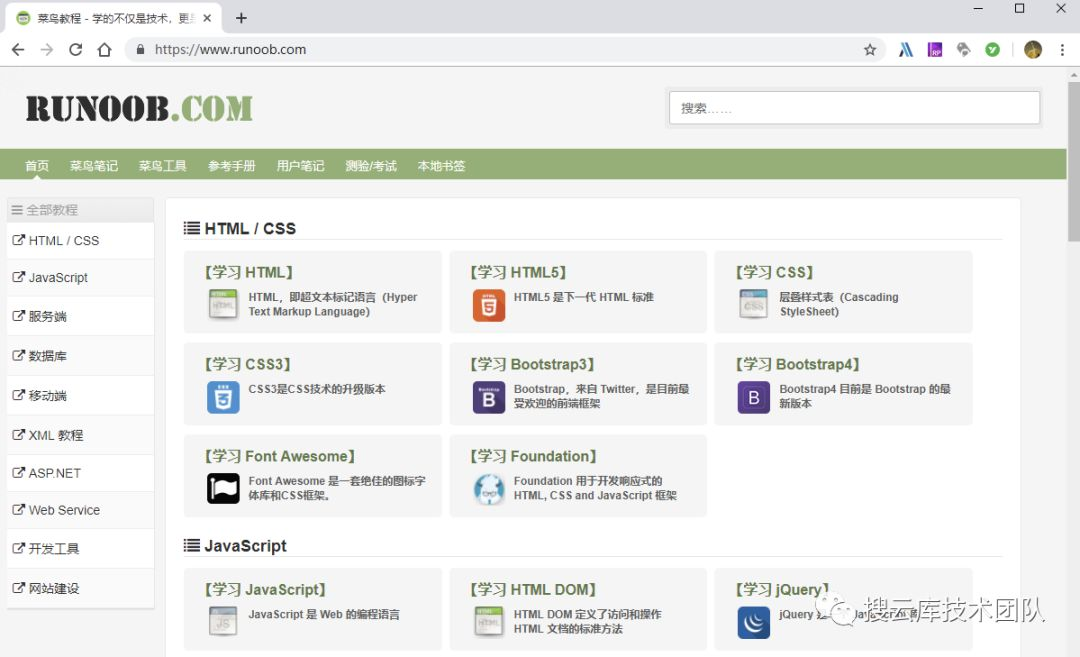Click the jQuery blue swirl icon

754,623
